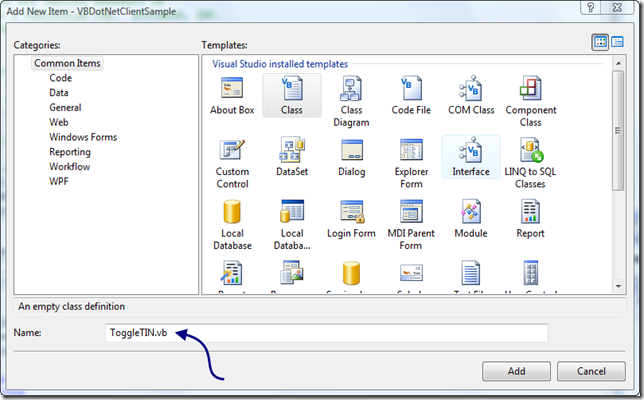Viewport: 644px width, 400px height.
Task: Select the About Box template icon
Action: (232, 88)
